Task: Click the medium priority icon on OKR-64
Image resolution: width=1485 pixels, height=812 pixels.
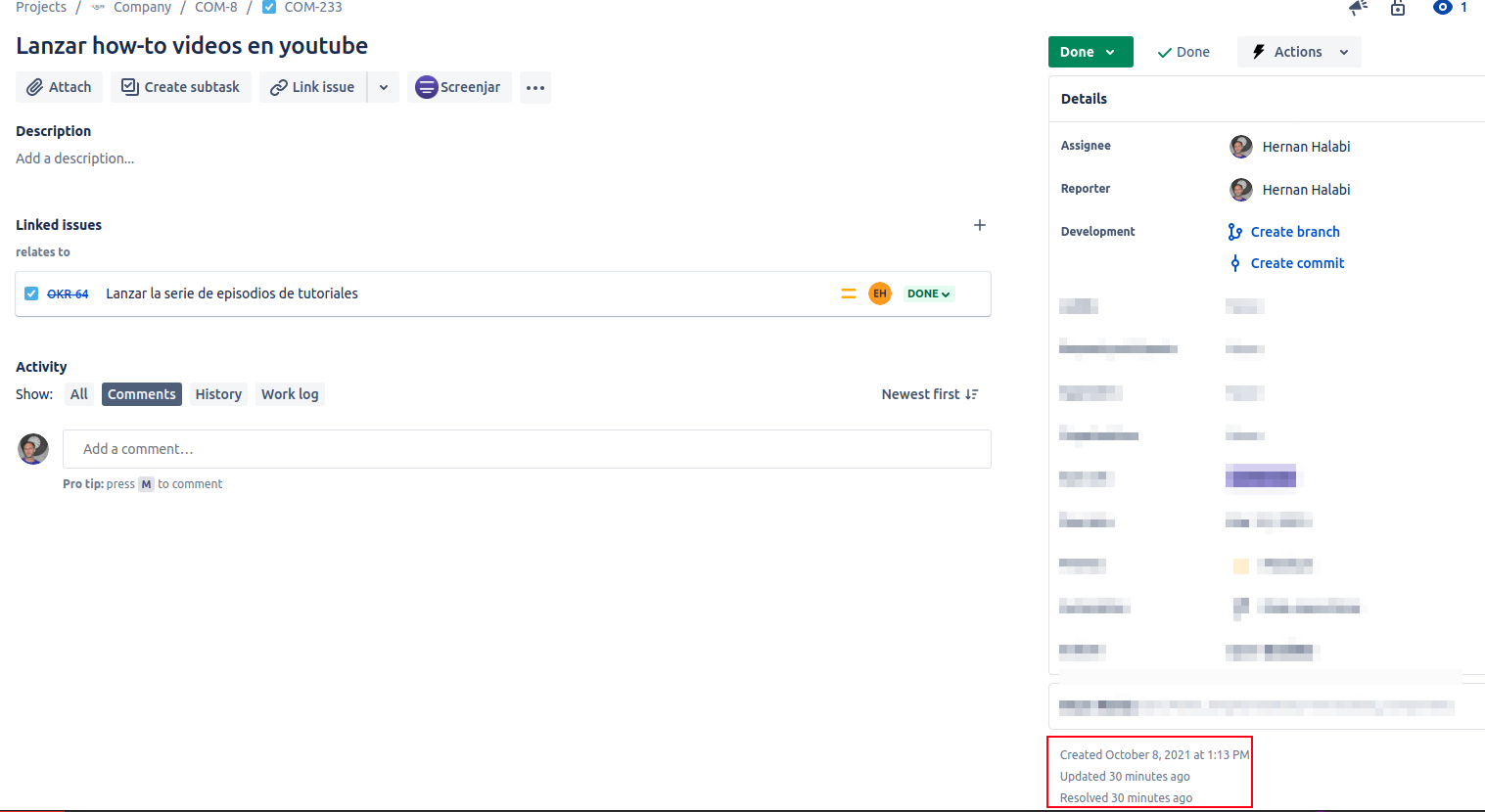Action: (x=849, y=293)
